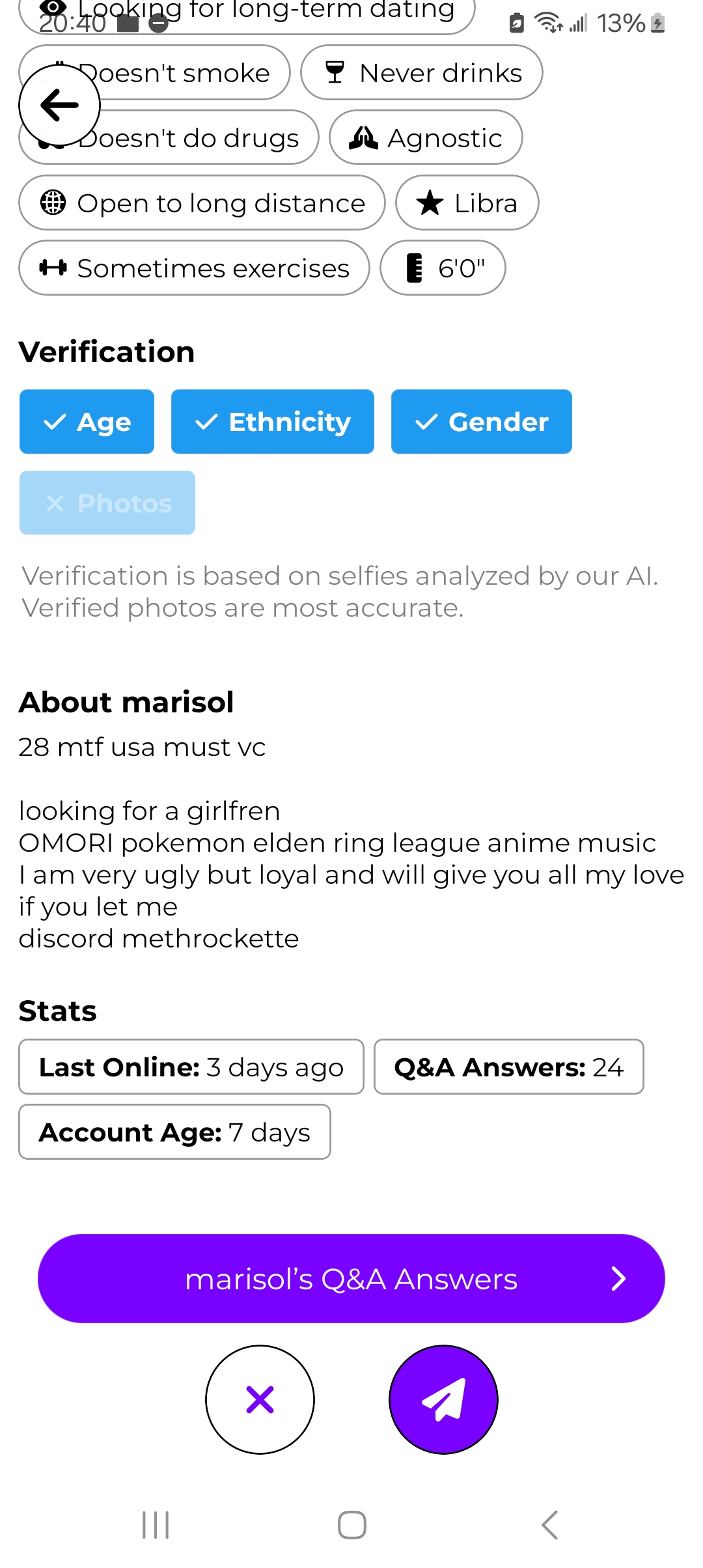Open Android recent apps navigation button
The height and width of the screenshot is (1568, 703).
[156, 1525]
